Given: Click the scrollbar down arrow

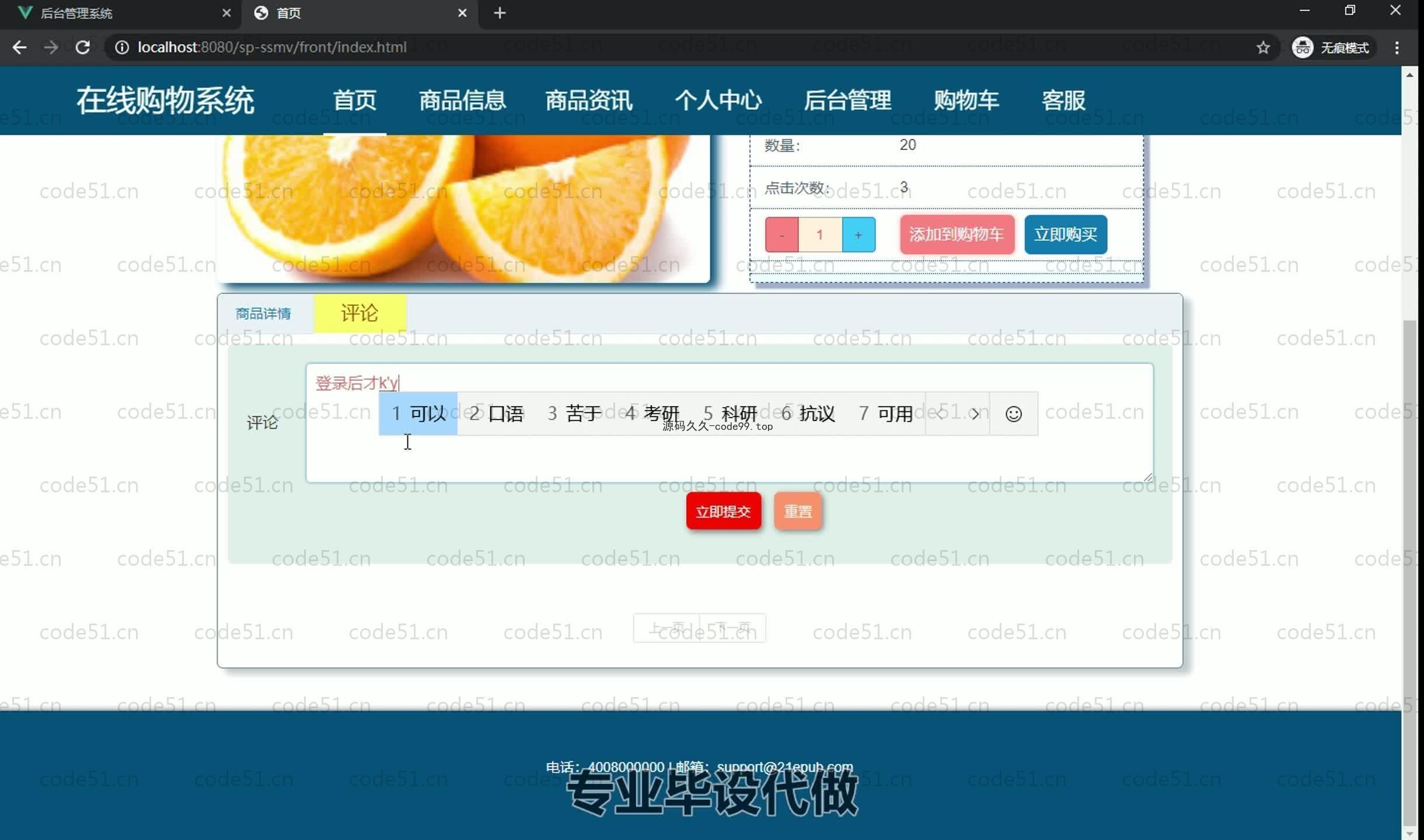Looking at the screenshot, I should pos(1409,833).
